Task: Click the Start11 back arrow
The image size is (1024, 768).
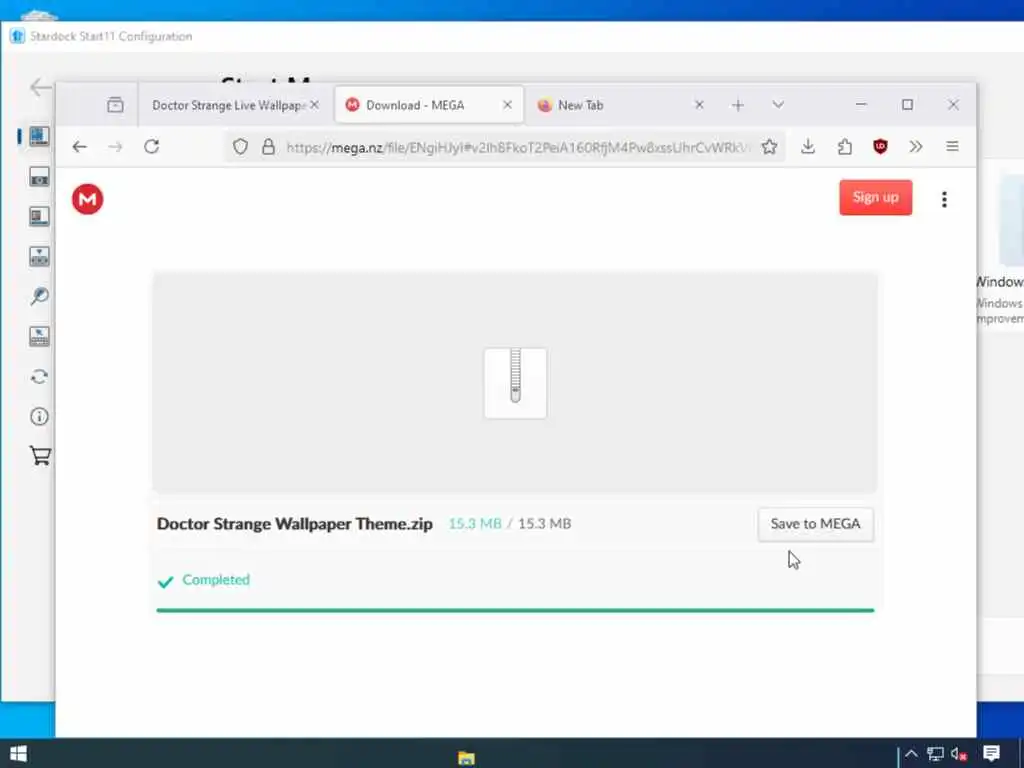Action: 40,87
